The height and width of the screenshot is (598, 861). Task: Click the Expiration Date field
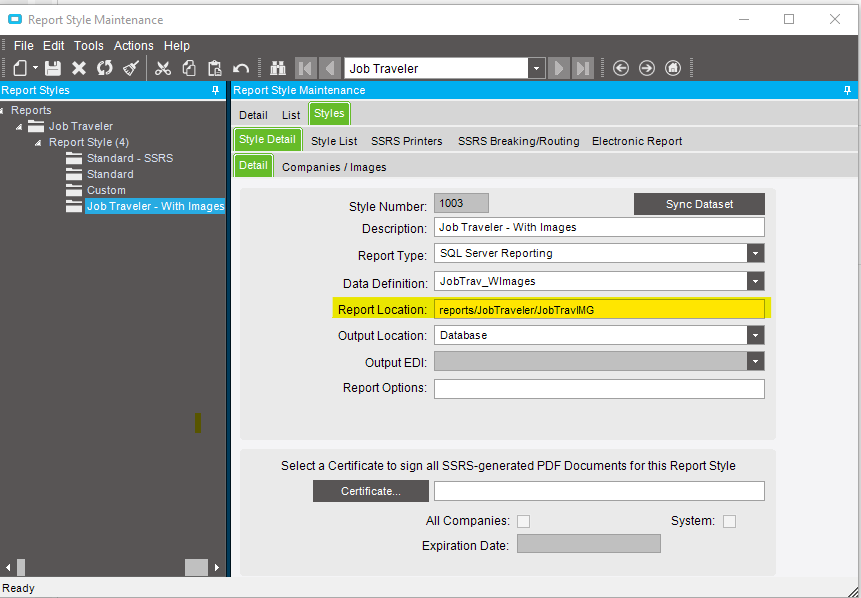[589, 544]
